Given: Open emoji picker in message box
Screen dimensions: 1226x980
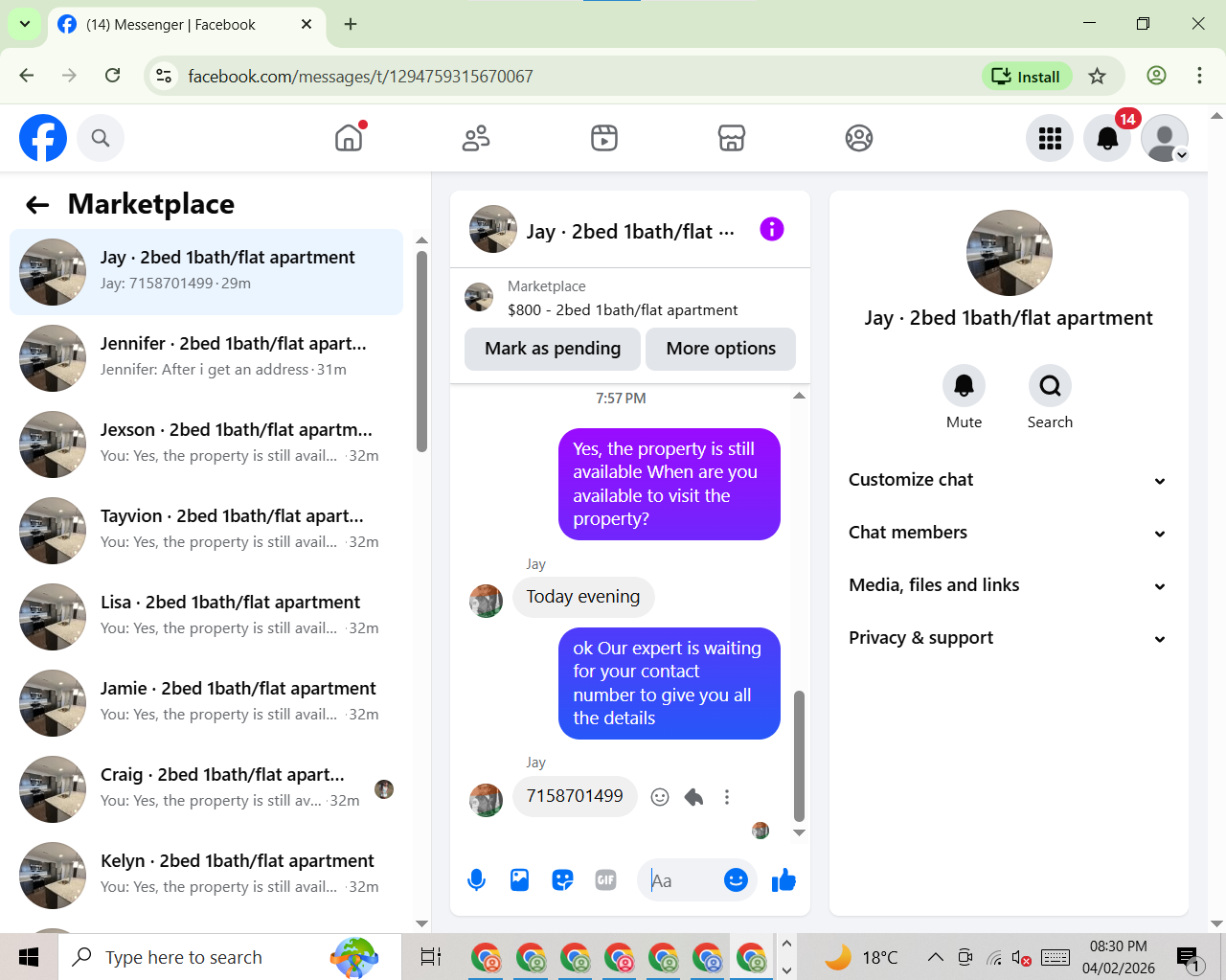Looking at the screenshot, I should (736, 880).
